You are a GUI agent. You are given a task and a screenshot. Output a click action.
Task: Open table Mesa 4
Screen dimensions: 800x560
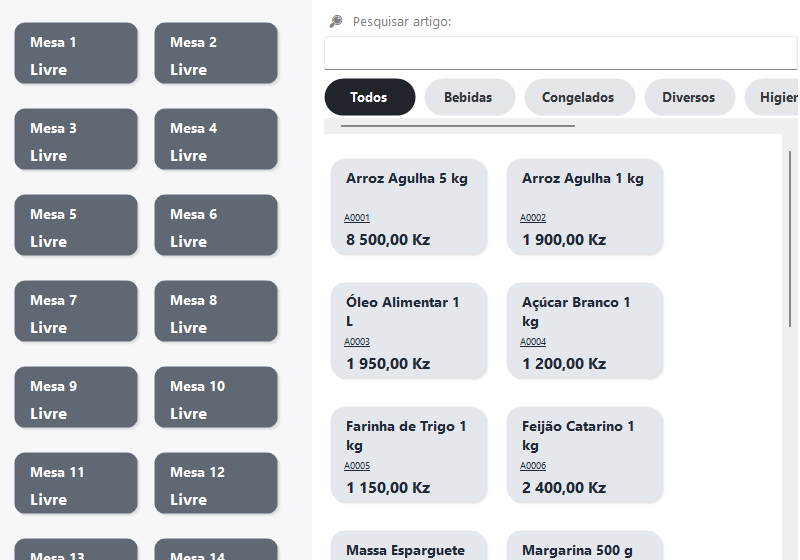(x=216, y=139)
